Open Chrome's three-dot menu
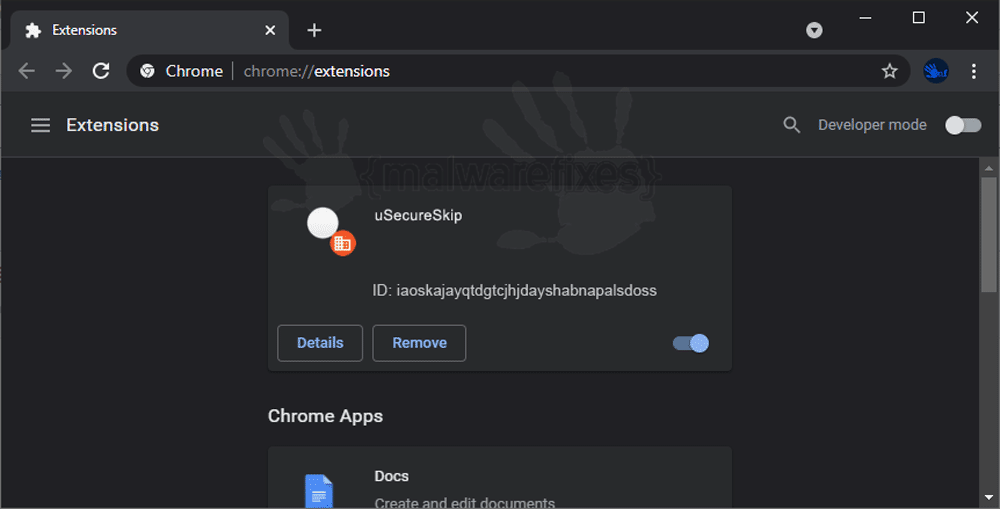This screenshot has height=509, width=1000. click(974, 71)
